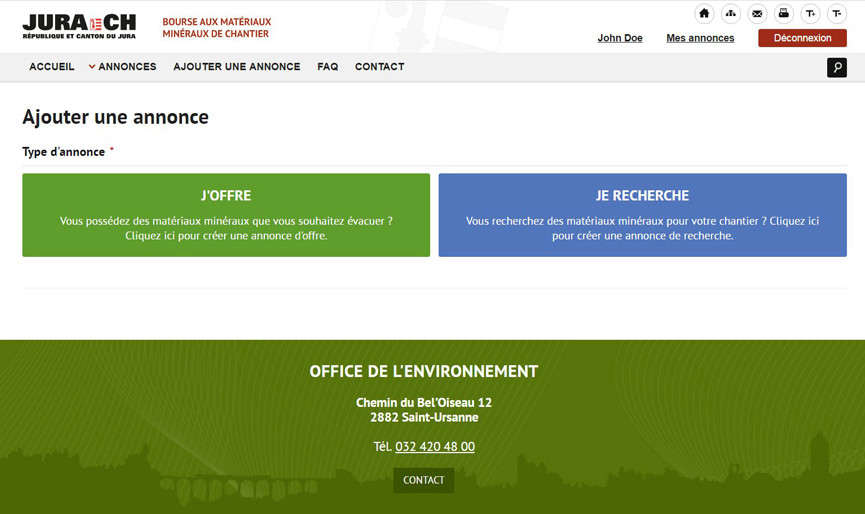The width and height of the screenshot is (865, 514).
Task: Click the envelope mail icon
Action: [x=757, y=14]
